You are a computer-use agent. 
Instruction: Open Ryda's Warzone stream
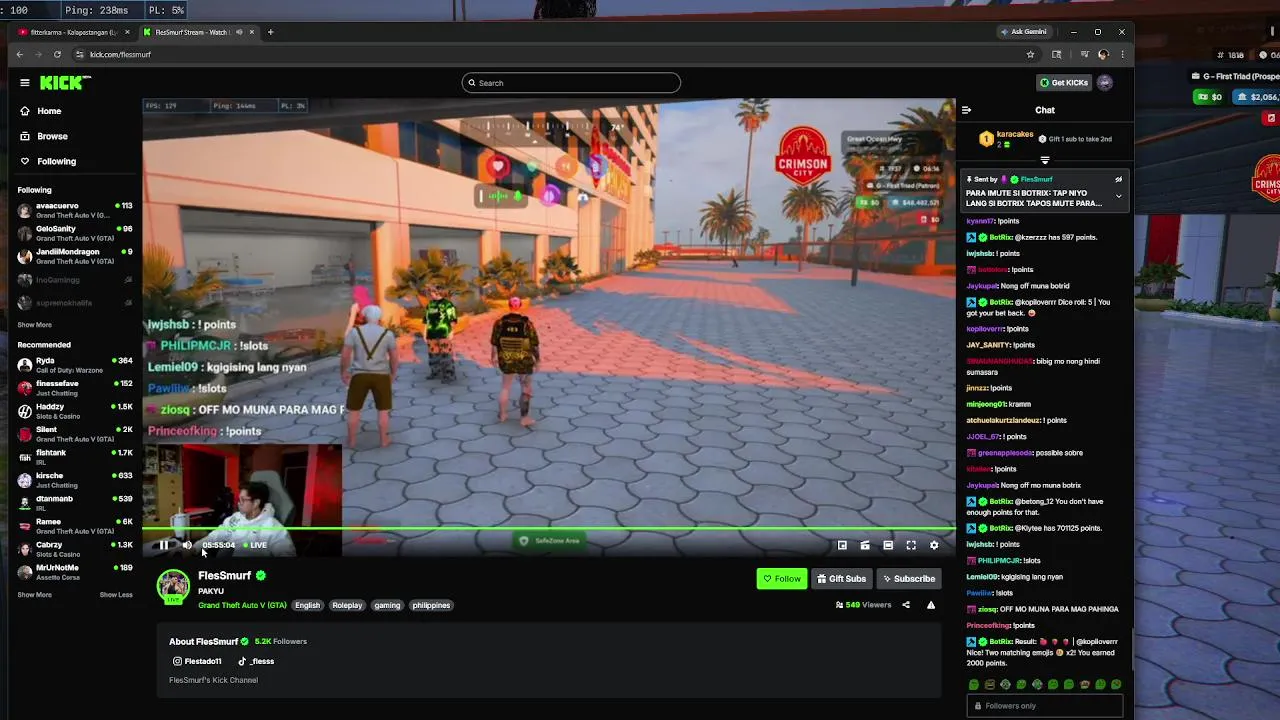(x=75, y=364)
